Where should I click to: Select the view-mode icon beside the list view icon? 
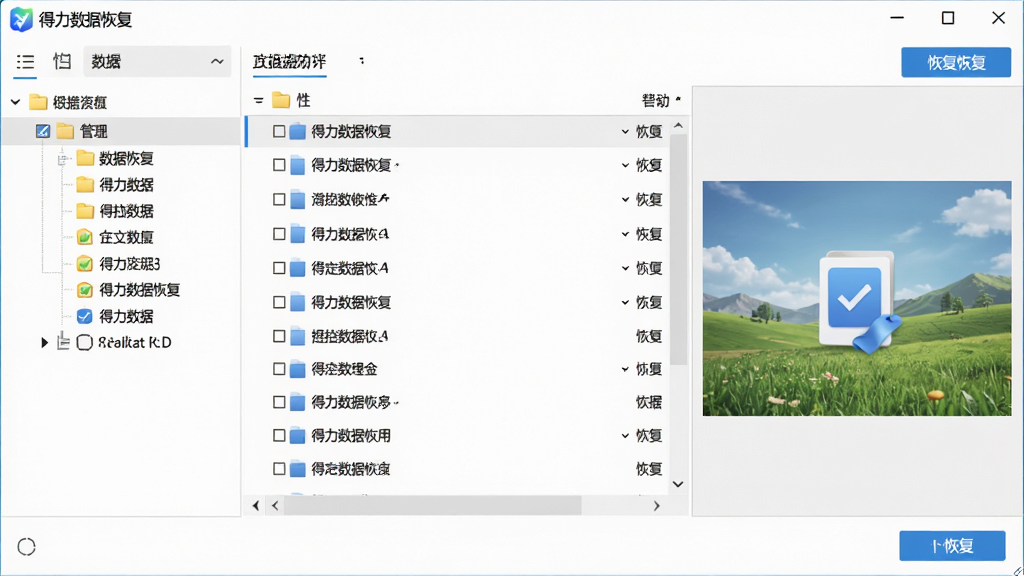click(62, 61)
